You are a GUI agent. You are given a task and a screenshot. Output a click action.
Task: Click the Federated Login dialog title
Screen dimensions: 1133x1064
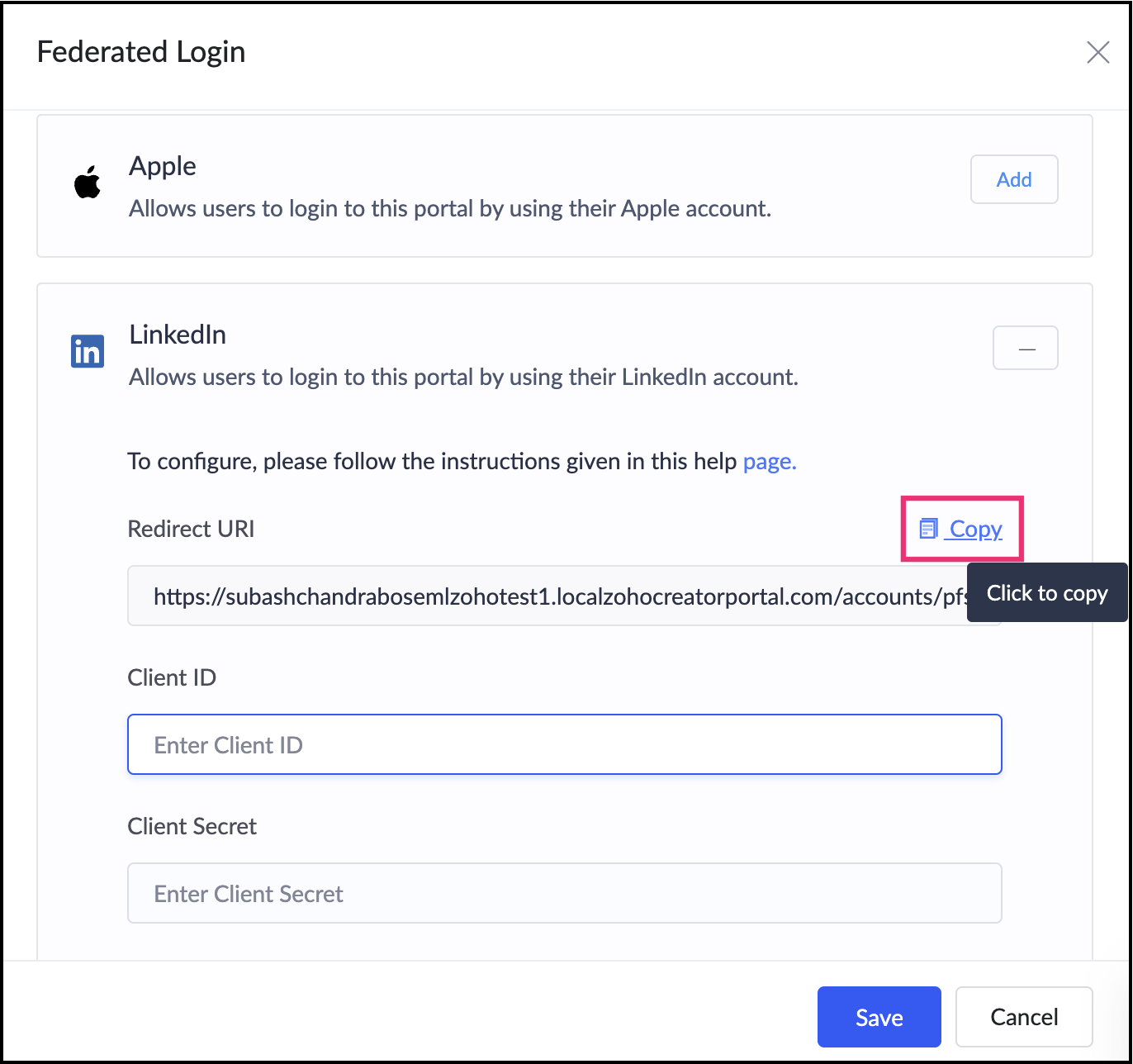pyautogui.click(x=141, y=52)
